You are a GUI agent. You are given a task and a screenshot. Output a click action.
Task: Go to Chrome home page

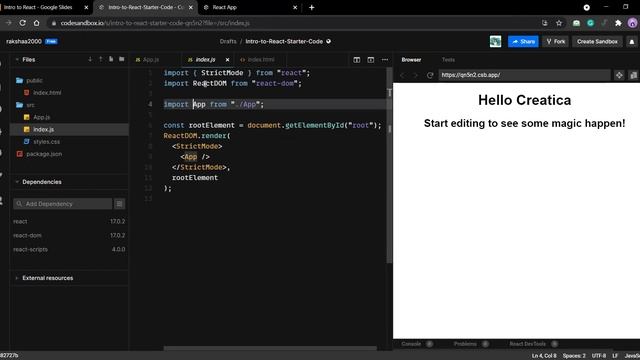click(36, 23)
